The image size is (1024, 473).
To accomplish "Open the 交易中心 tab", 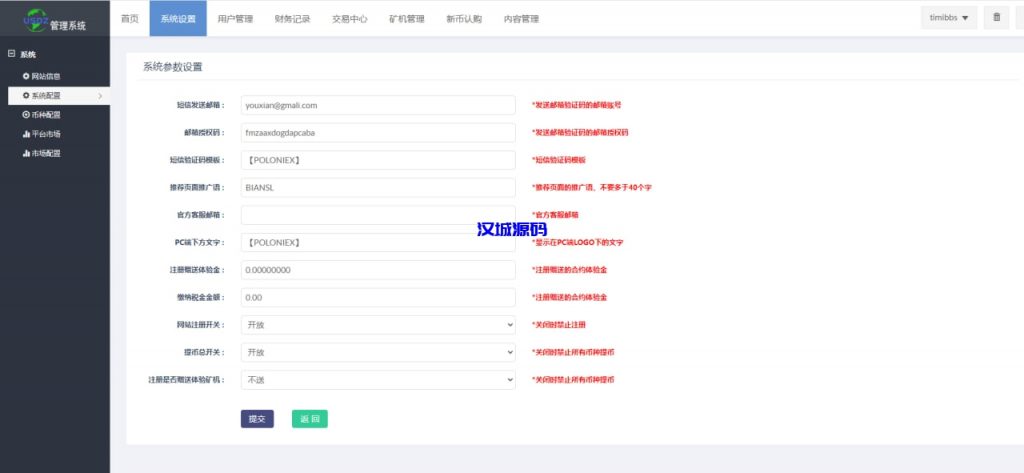I will [349, 18].
